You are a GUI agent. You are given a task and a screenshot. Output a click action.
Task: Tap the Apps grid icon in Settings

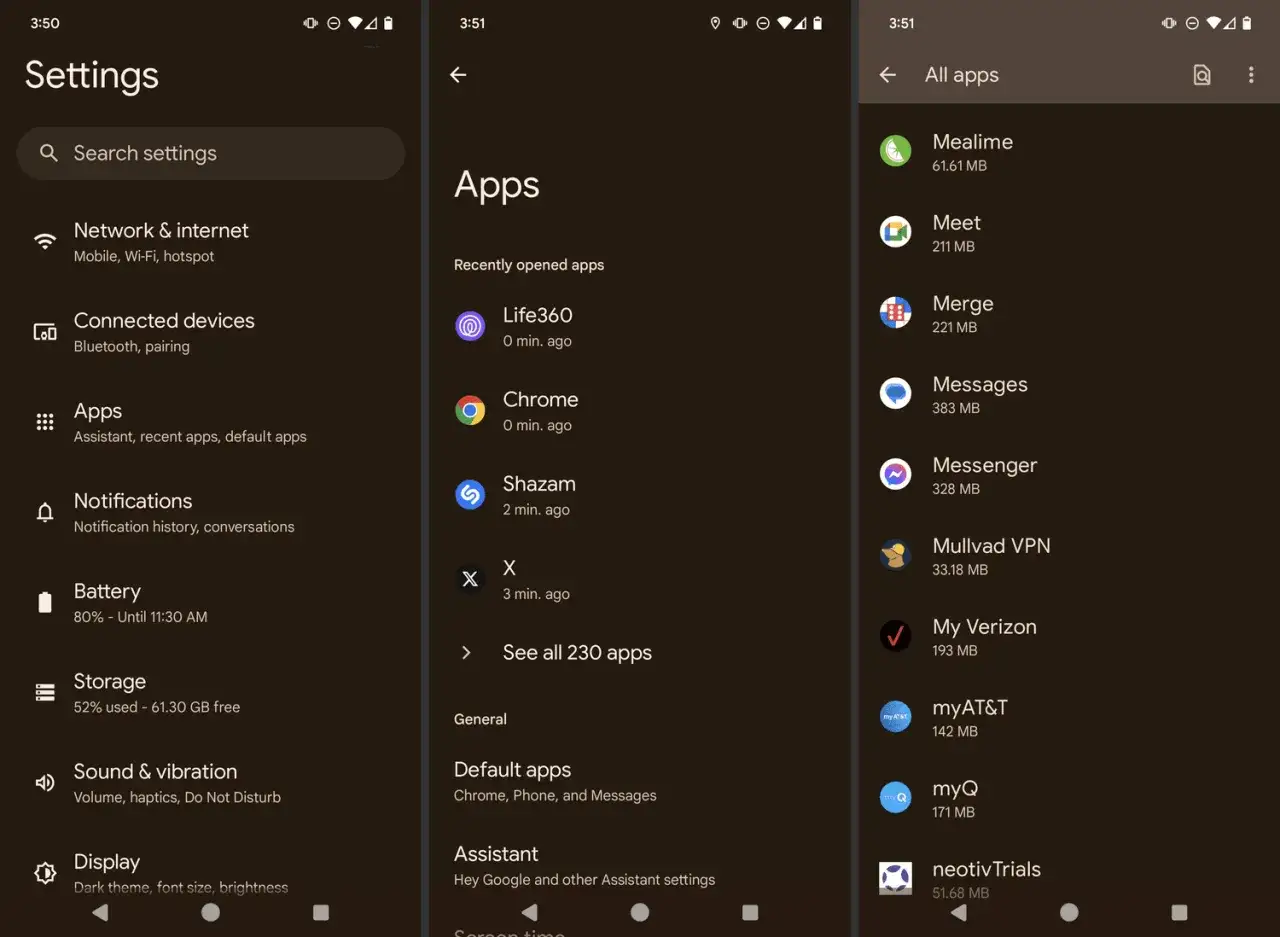(45, 422)
